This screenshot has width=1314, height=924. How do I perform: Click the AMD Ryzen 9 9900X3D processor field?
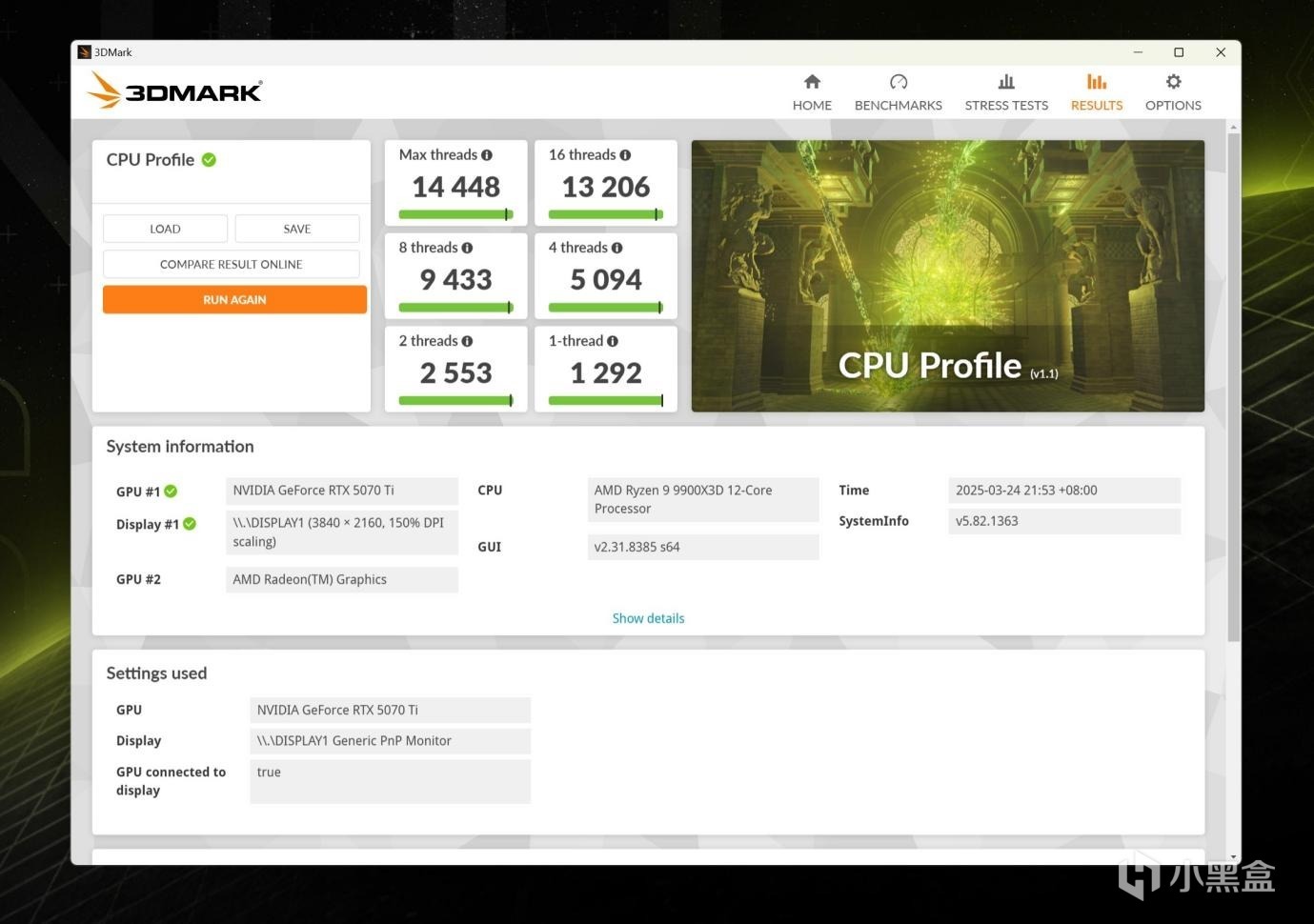pos(703,499)
